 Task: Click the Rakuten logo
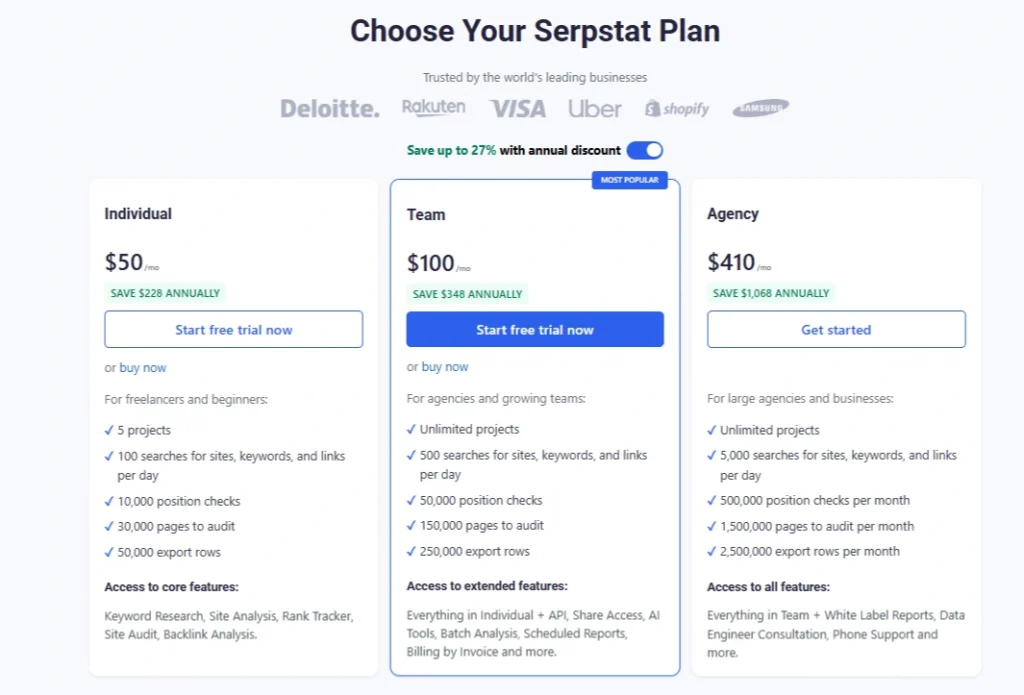[434, 107]
